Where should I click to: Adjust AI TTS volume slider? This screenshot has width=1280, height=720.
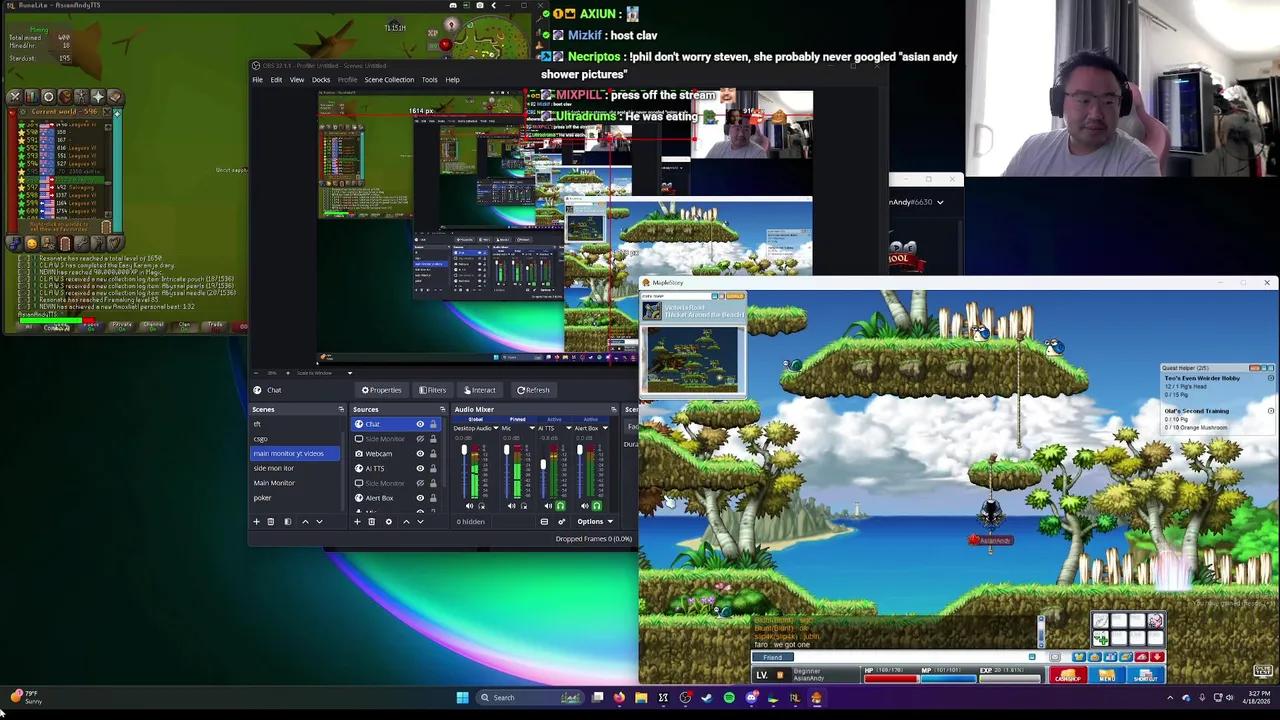pos(543,464)
